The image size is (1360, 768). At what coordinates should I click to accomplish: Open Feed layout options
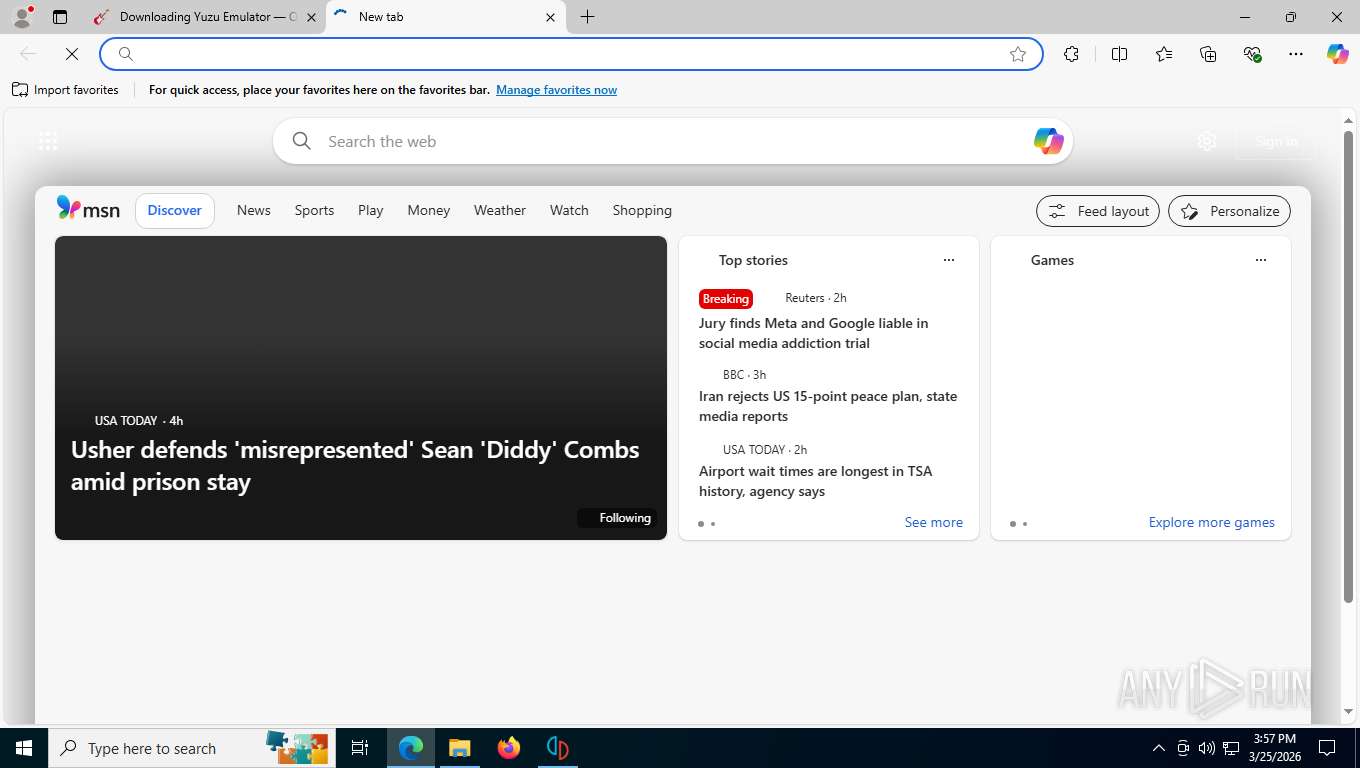point(1098,211)
